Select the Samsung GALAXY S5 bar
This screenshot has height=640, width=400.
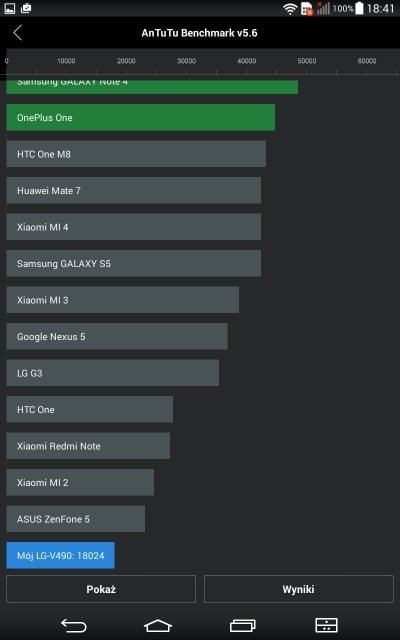(x=134, y=264)
